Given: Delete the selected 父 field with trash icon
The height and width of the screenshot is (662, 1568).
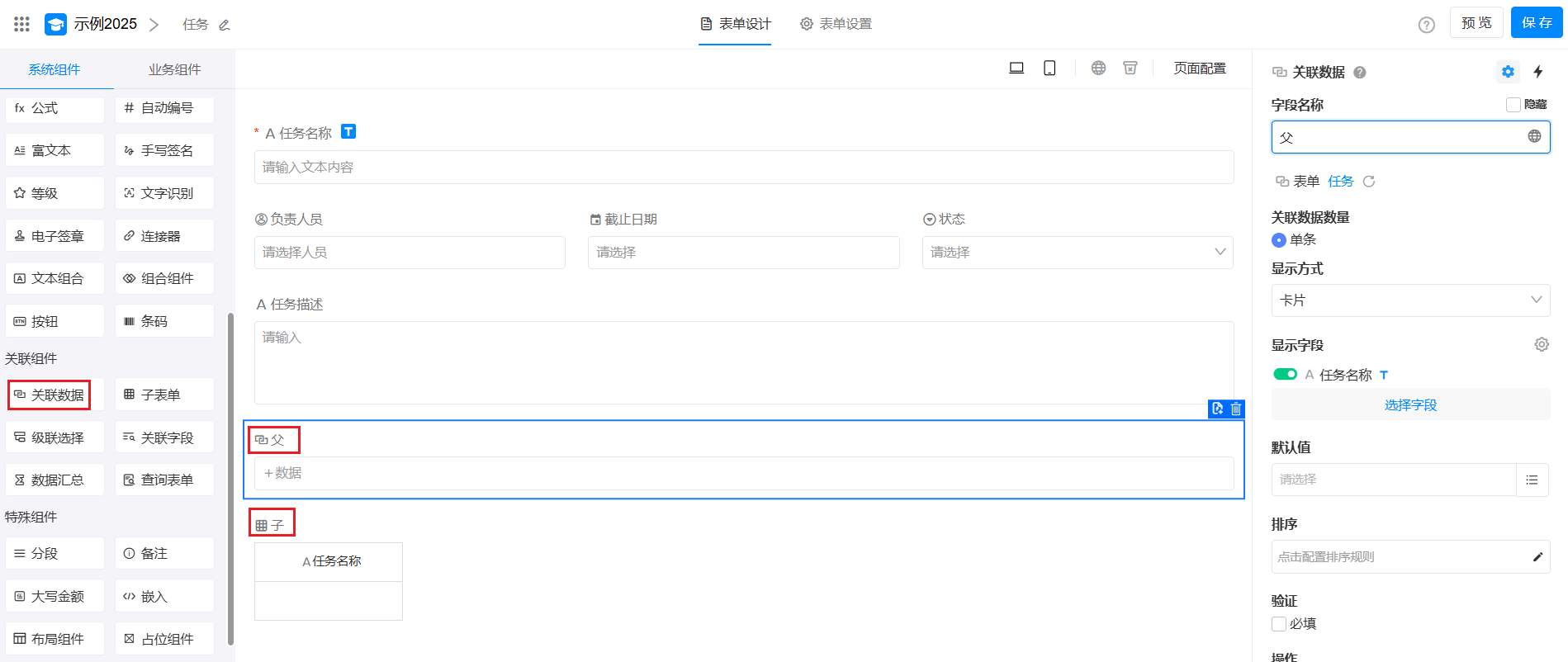Looking at the screenshot, I should pyautogui.click(x=1236, y=409).
